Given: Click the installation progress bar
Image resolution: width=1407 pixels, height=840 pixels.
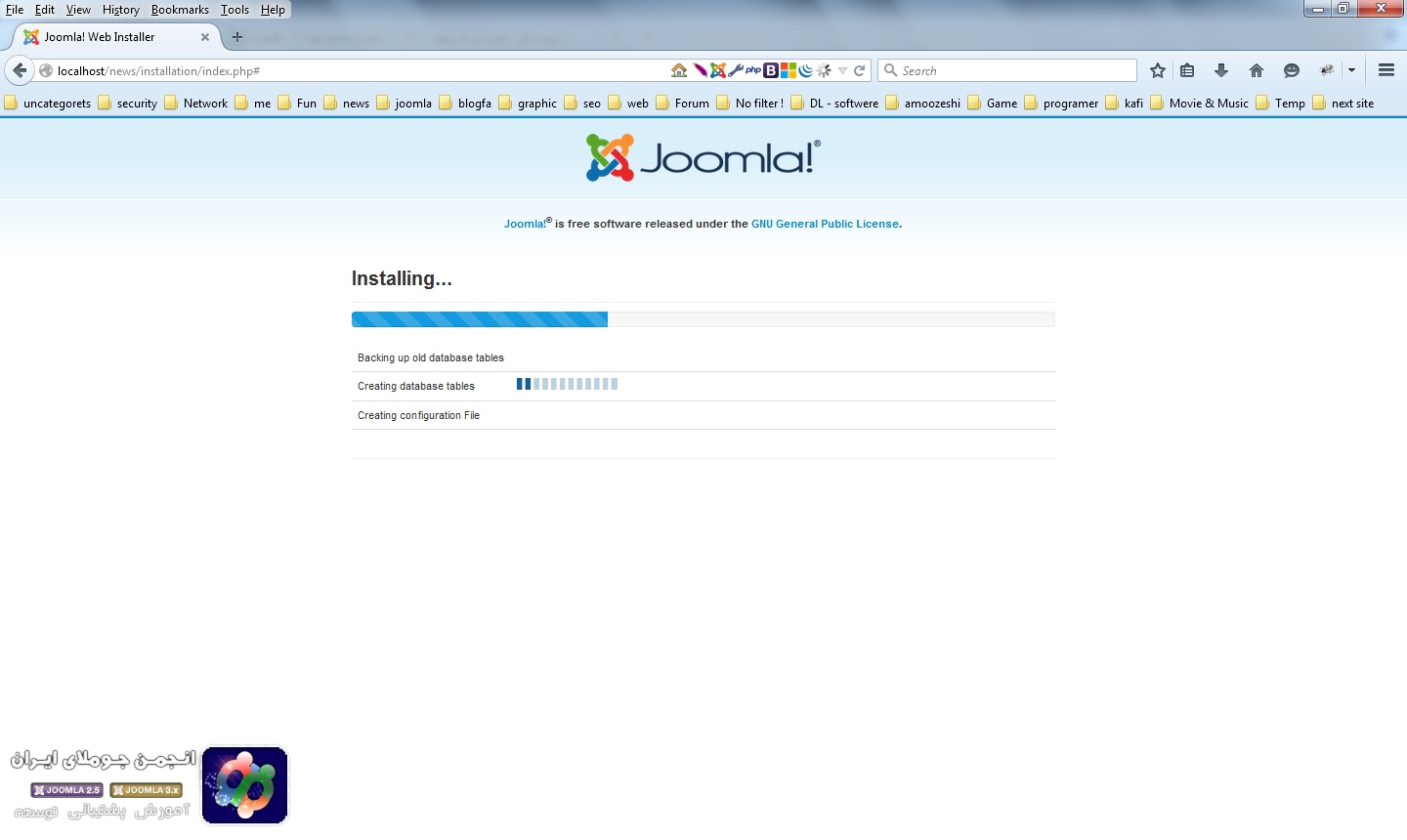Looking at the screenshot, I should coord(703,319).
